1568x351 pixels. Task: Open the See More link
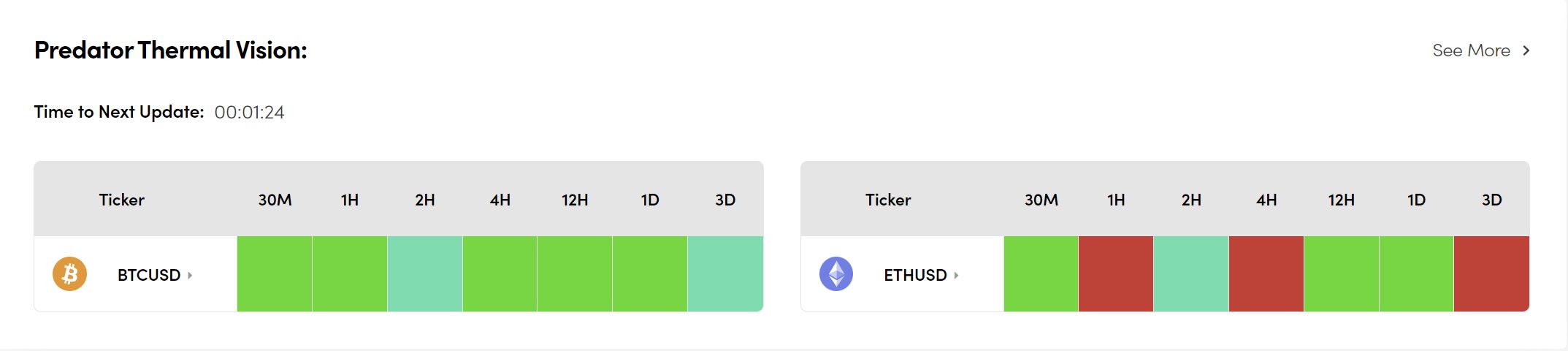pyautogui.click(x=1471, y=50)
